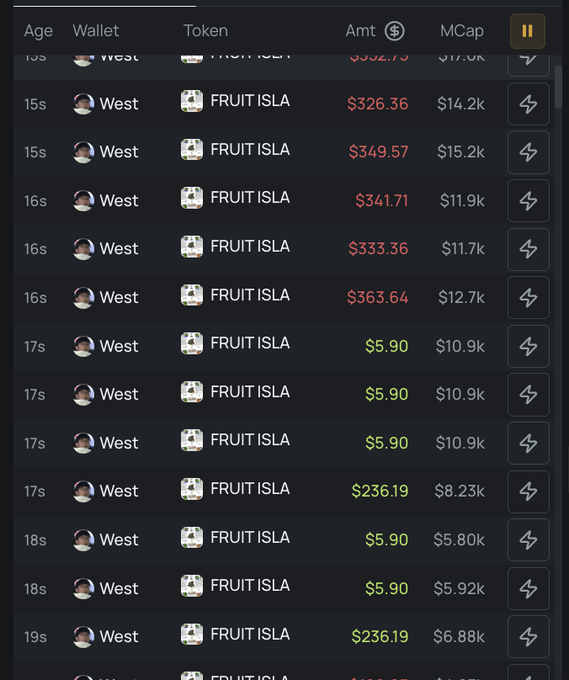Quick-buy lightning icon on $326.36 row
The height and width of the screenshot is (680, 569).
coord(528,104)
